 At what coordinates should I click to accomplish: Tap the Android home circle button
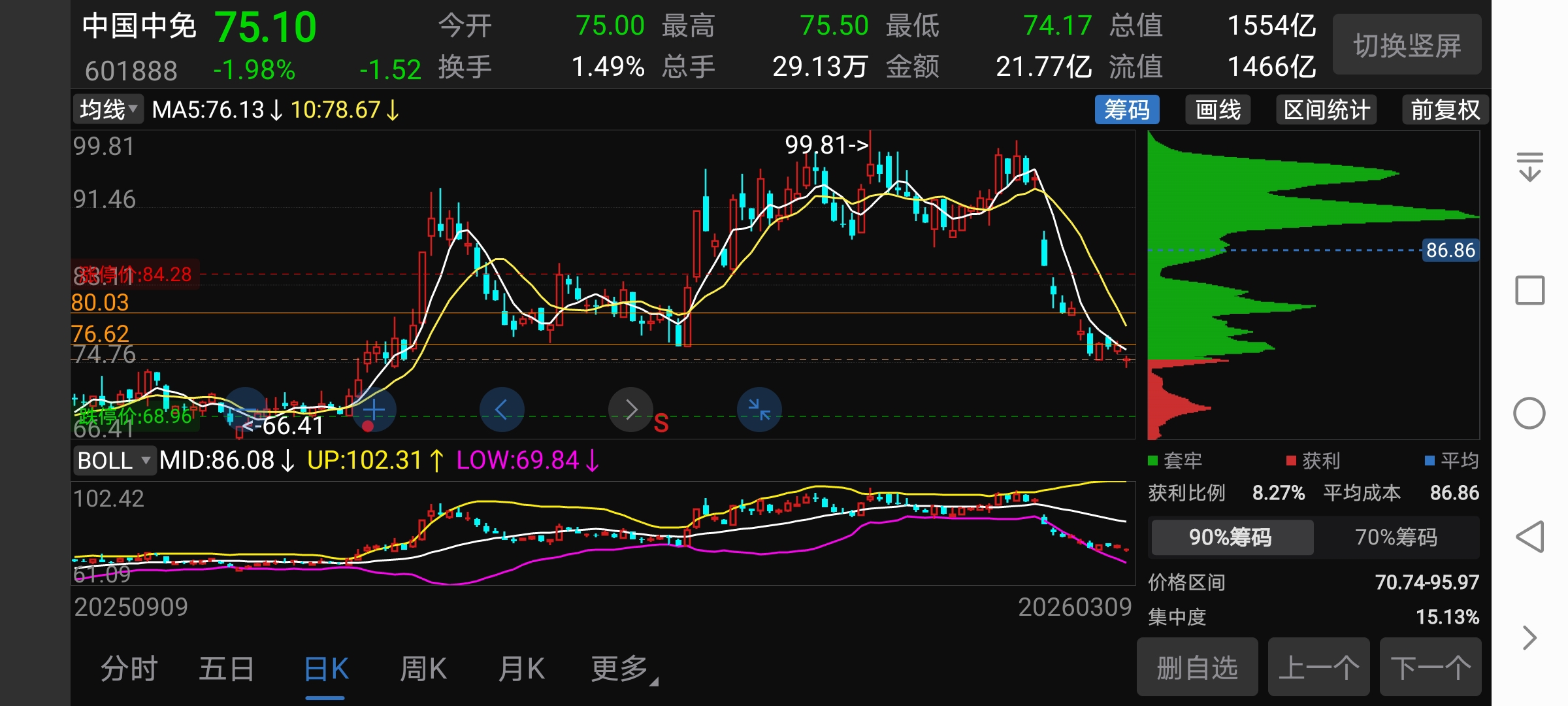click(1529, 413)
